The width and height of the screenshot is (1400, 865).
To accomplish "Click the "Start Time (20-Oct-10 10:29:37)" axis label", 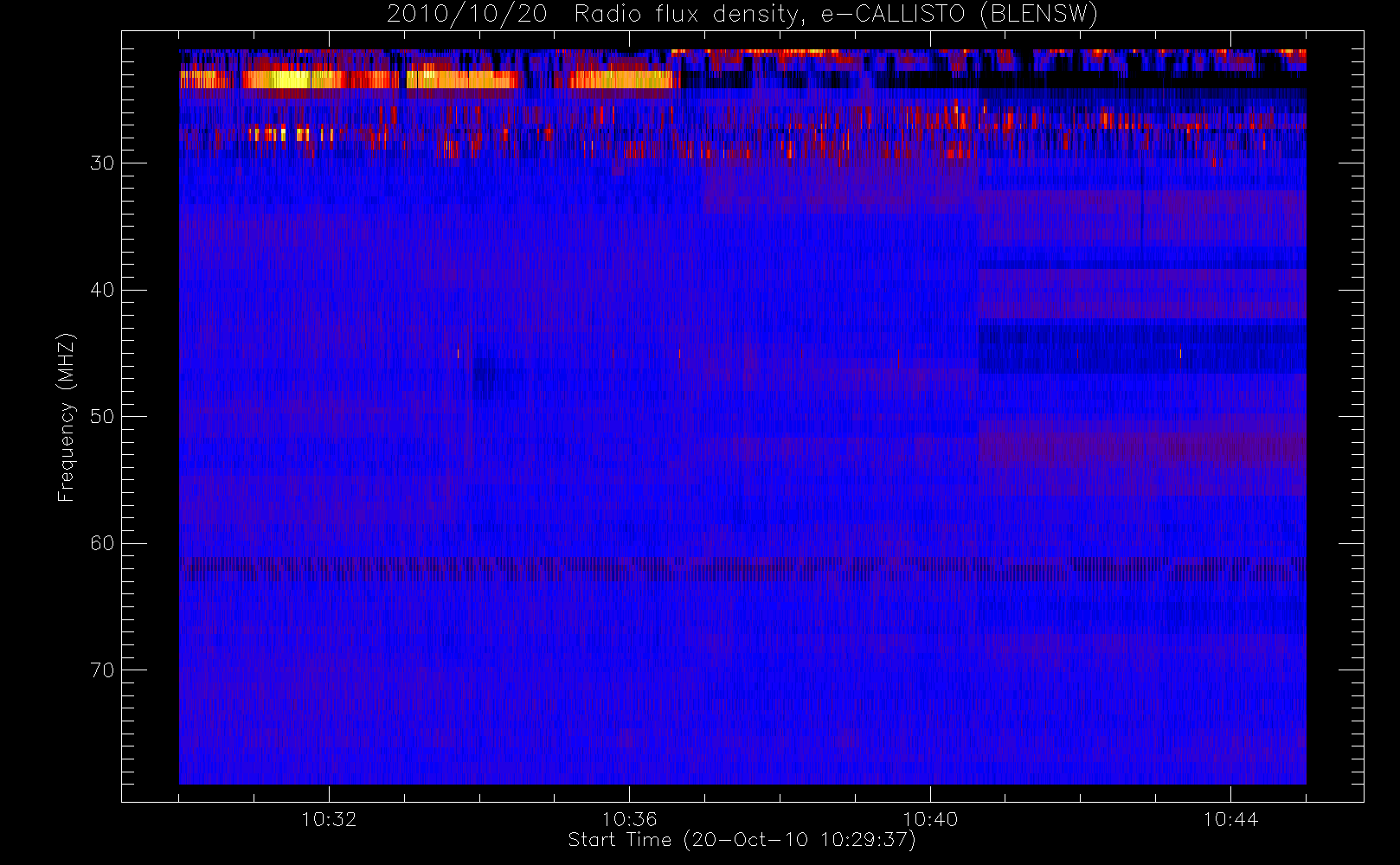I will (742, 840).
